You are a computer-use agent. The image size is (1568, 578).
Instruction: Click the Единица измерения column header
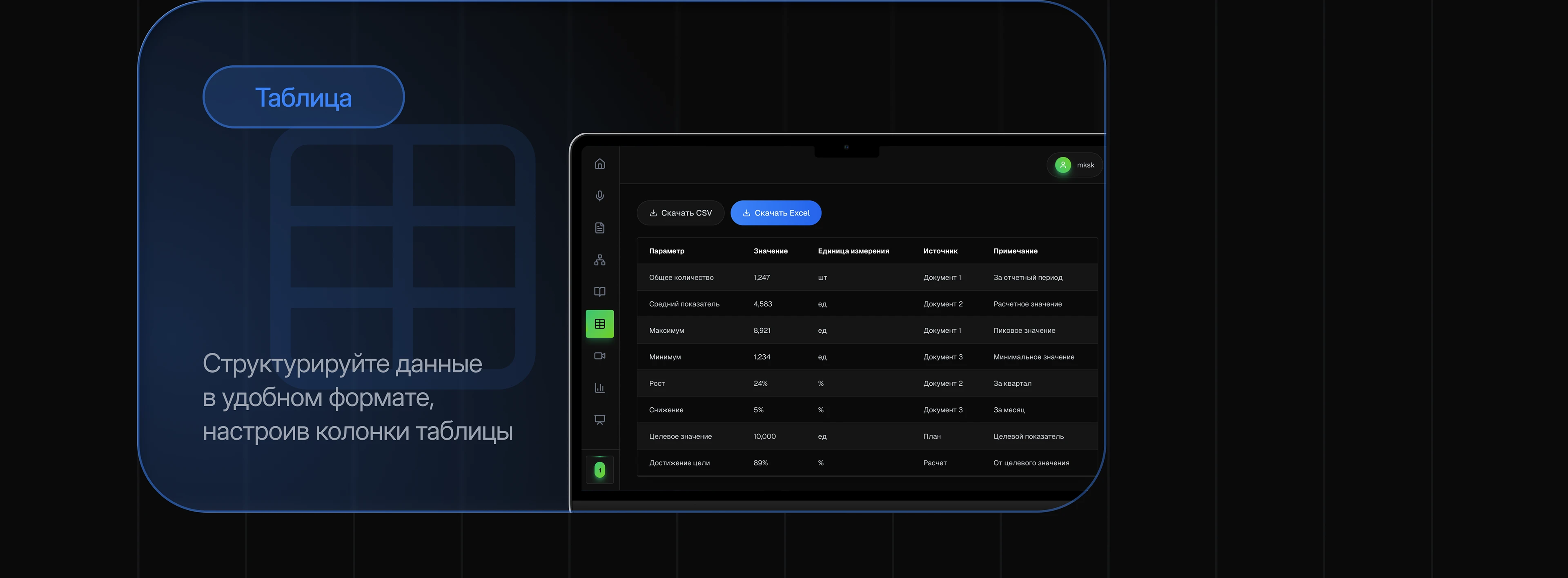coord(853,251)
